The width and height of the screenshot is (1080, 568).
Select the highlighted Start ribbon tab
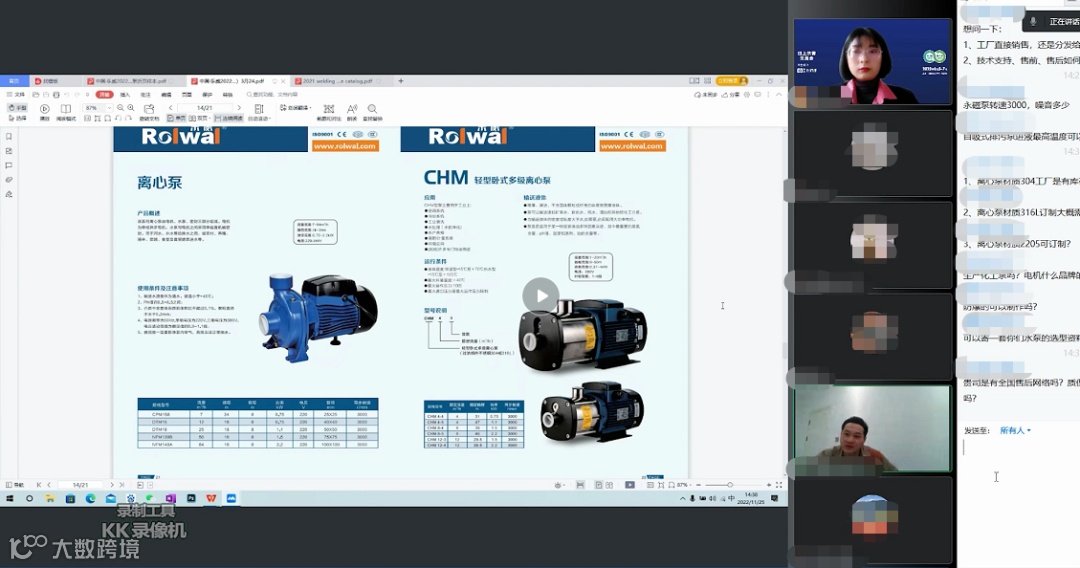point(105,94)
